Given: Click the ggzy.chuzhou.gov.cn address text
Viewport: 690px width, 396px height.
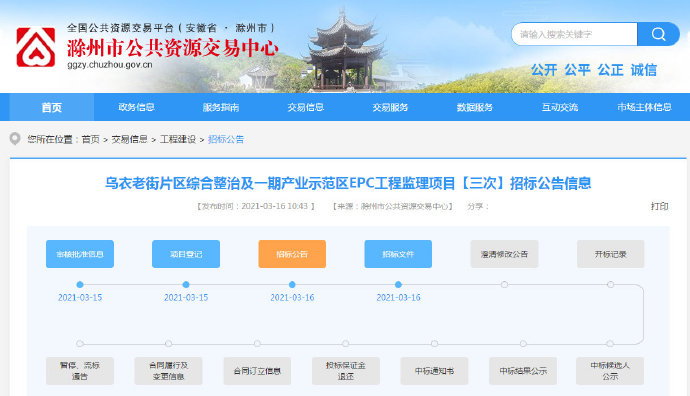Looking at the screenshot, I should (110, 65).
